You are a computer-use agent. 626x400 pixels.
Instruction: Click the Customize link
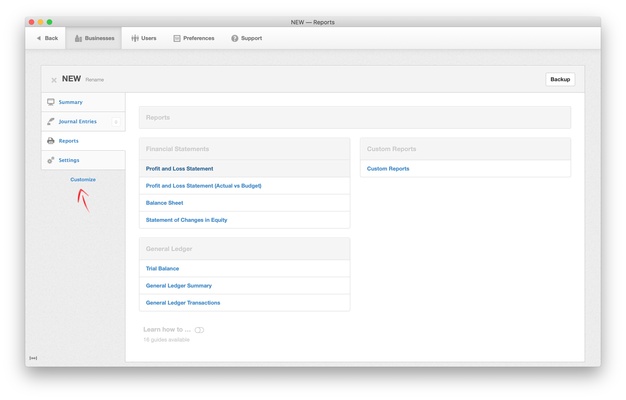click(83, 180)
